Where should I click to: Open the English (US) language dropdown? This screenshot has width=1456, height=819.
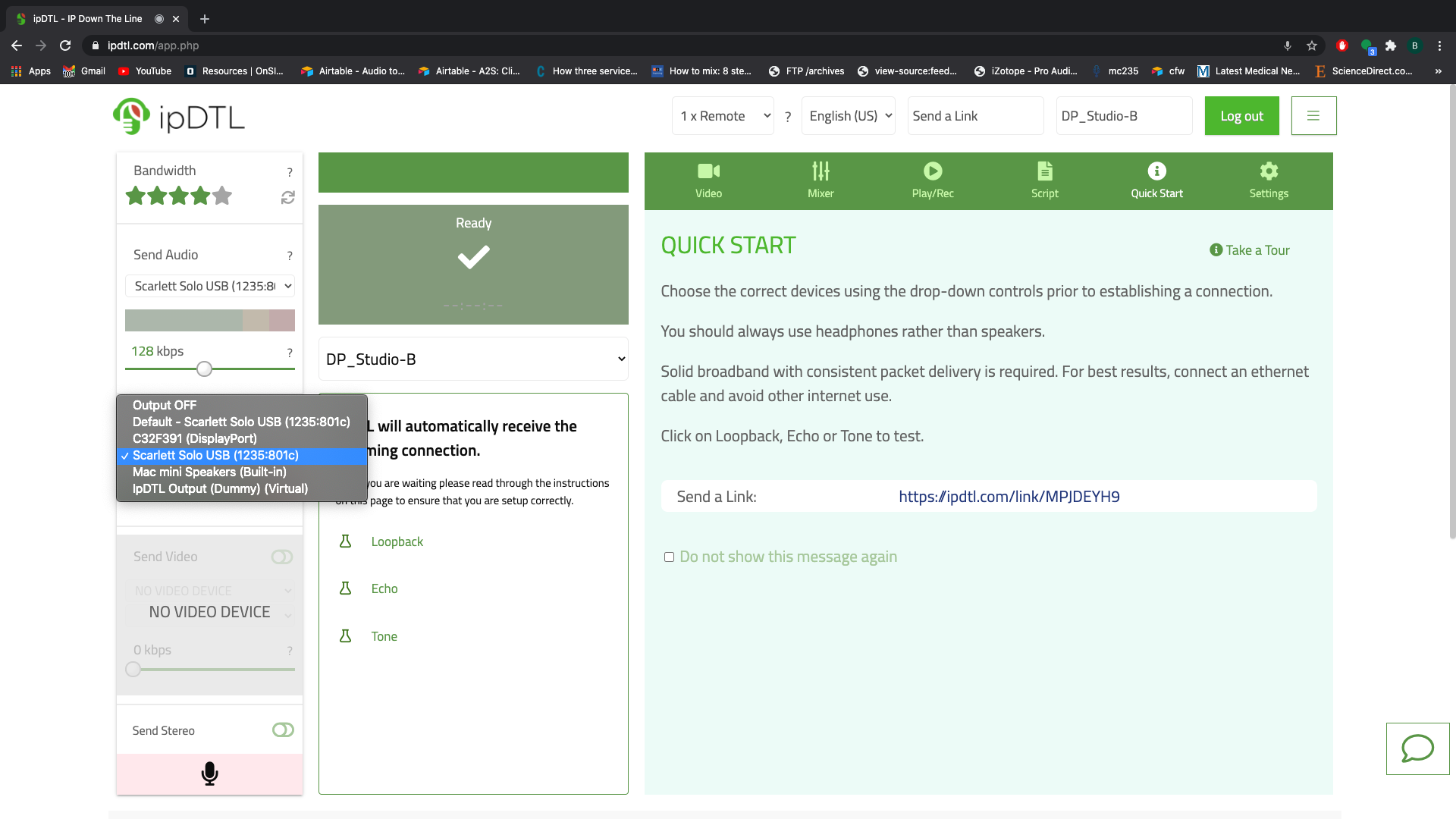tap(849, 116)
